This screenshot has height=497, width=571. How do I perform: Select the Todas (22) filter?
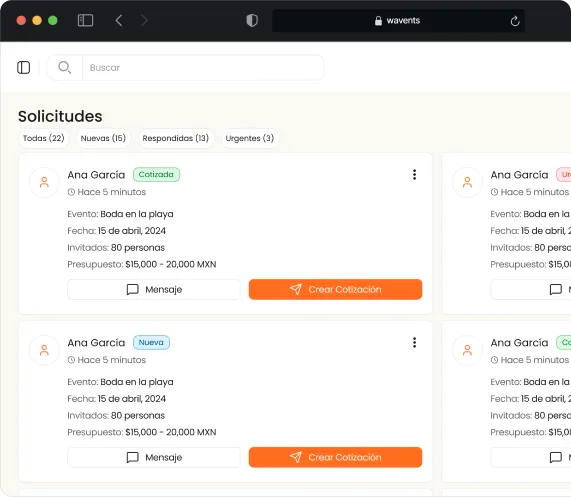(x=44, y=138)
